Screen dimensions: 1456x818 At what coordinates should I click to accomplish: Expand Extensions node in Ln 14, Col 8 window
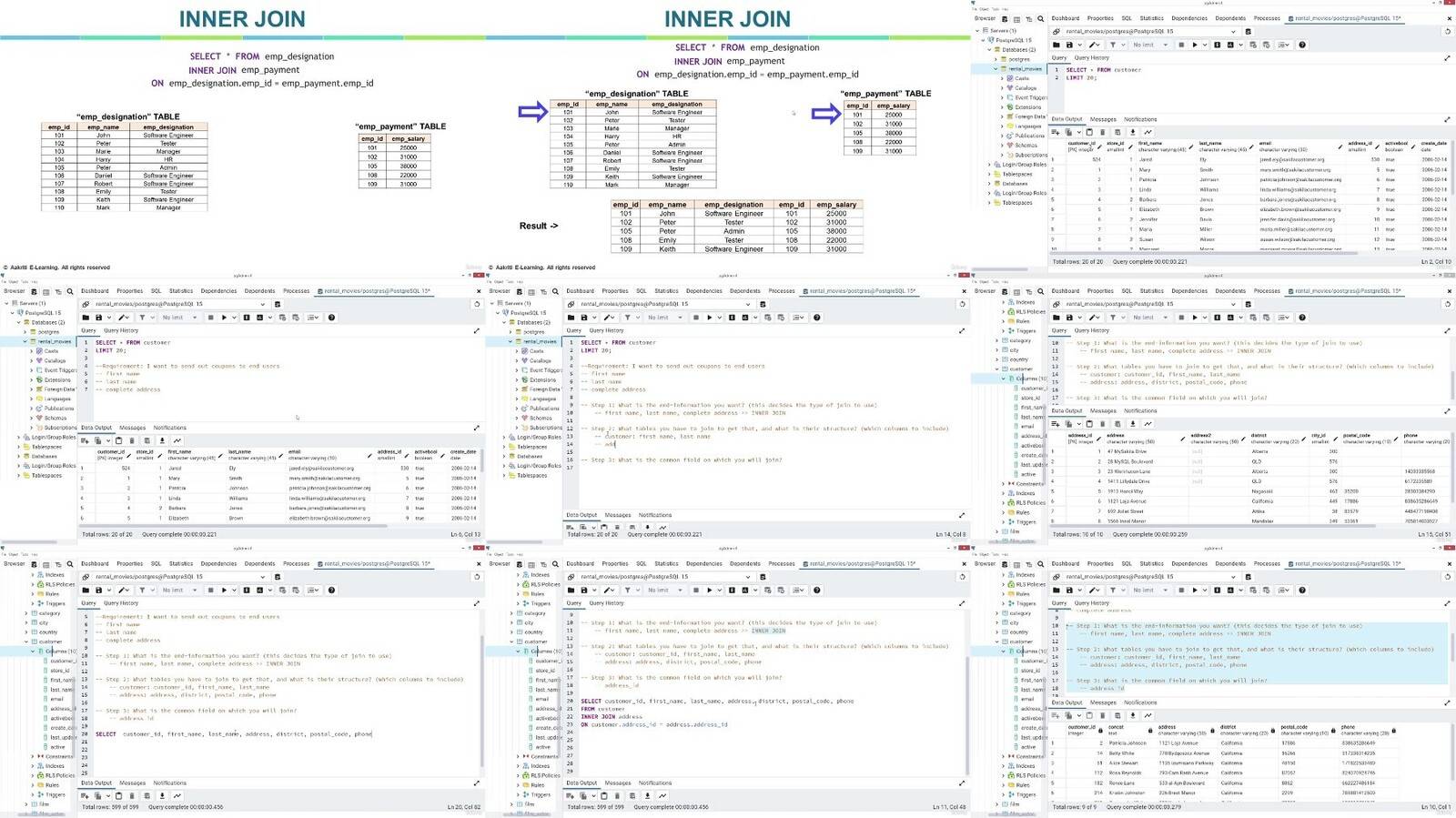pos(517,380)
